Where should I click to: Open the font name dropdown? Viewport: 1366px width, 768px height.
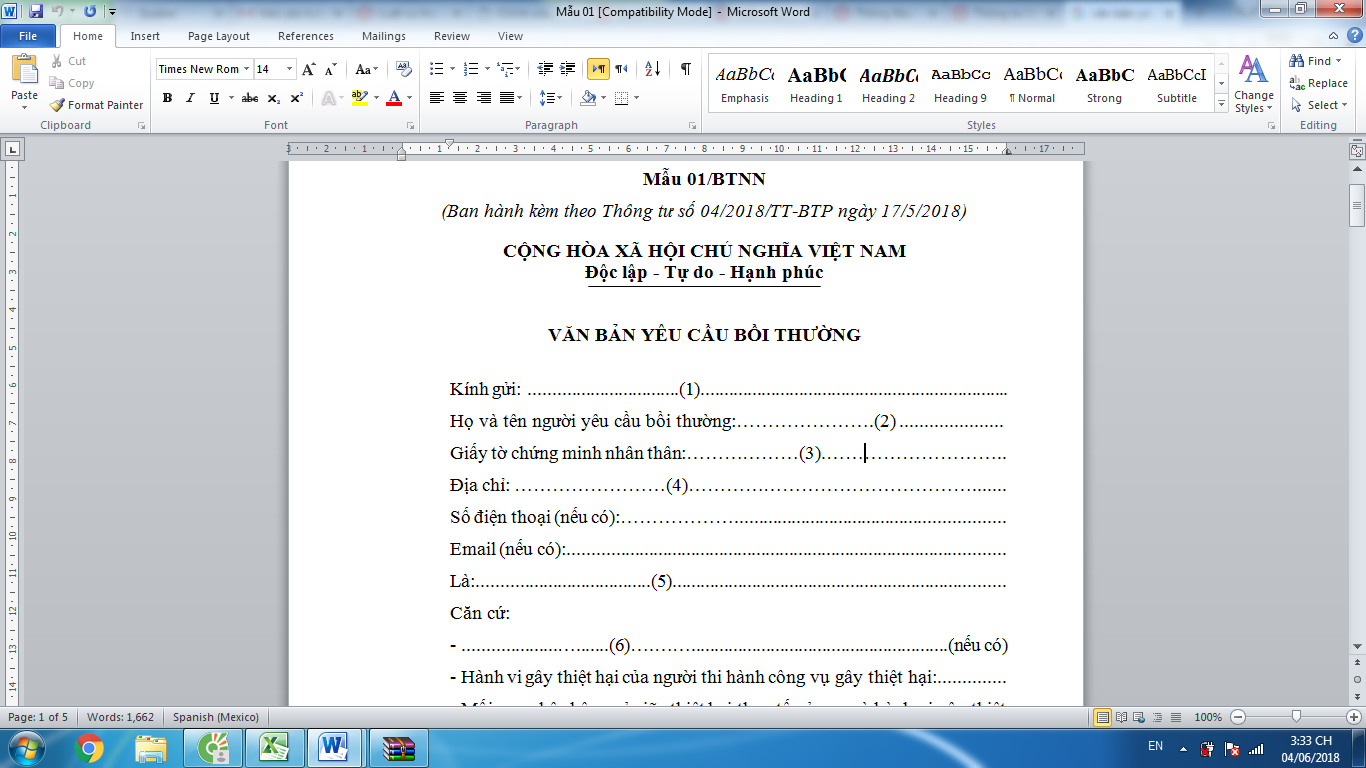pos(246,69)
